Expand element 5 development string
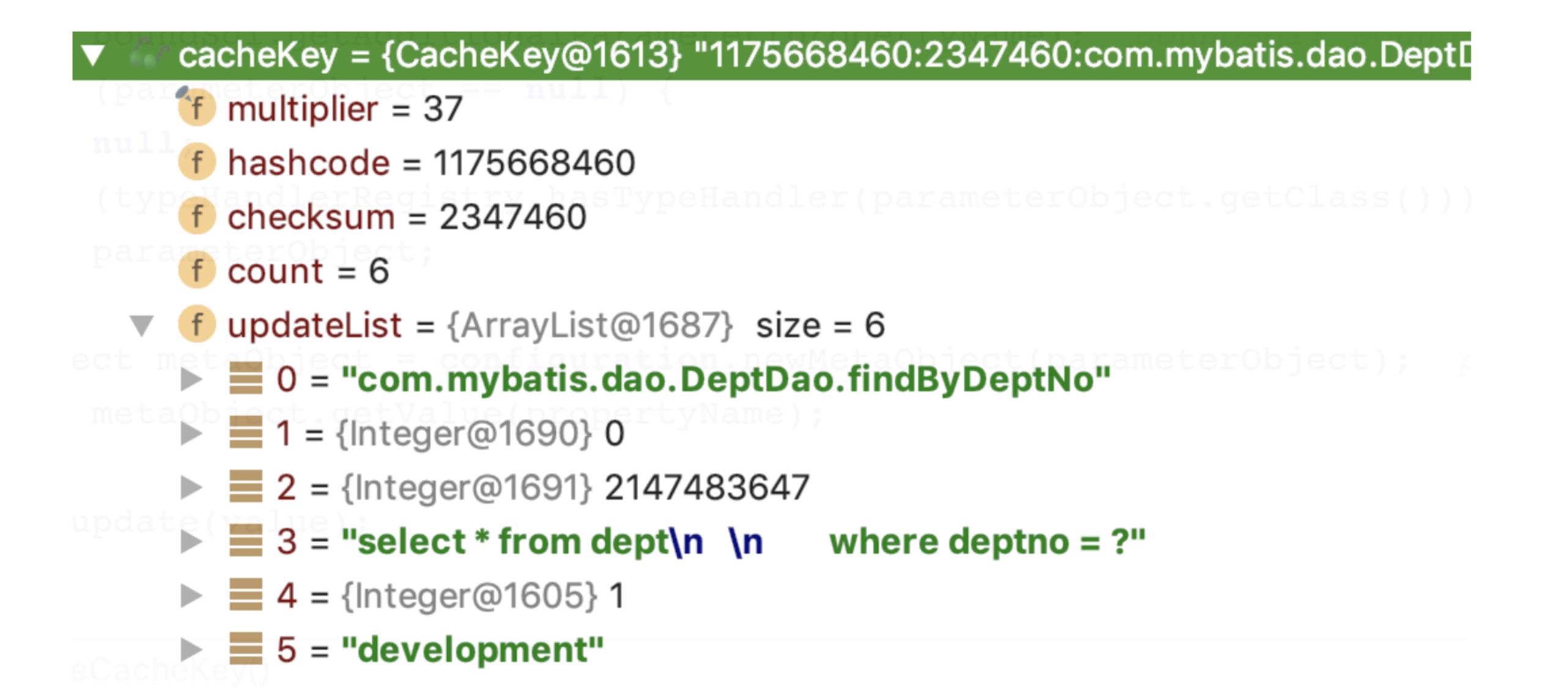The image size is (1568, 692). (x=191, y=649)
